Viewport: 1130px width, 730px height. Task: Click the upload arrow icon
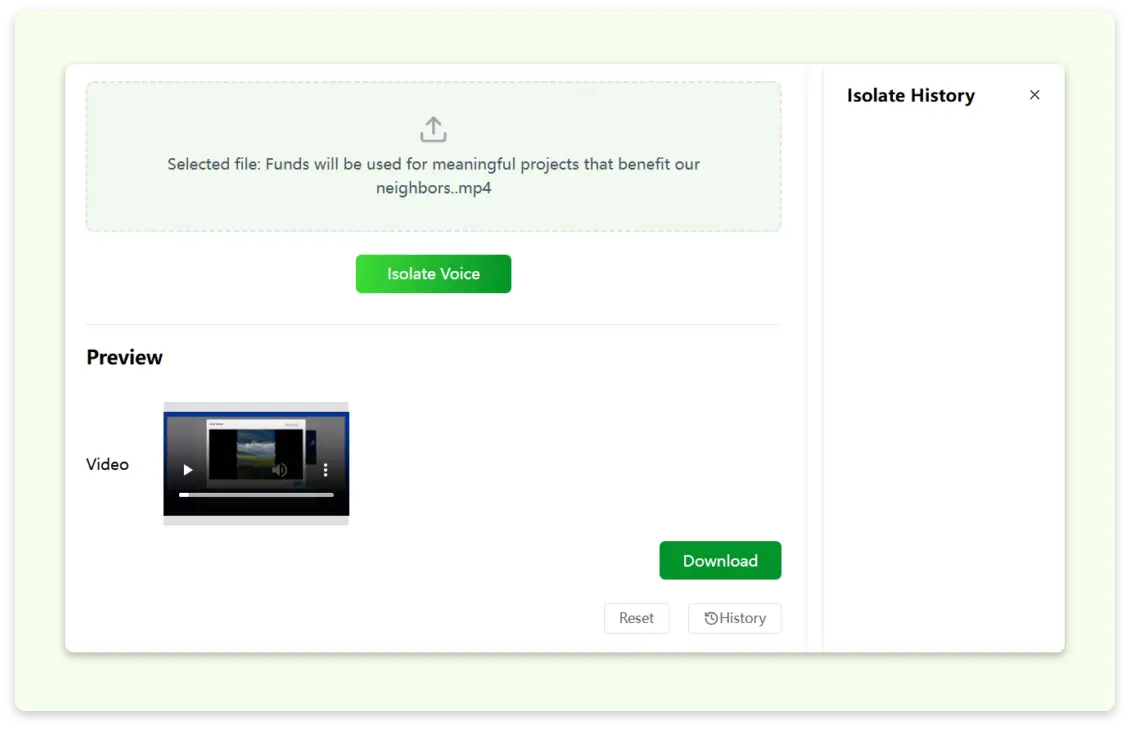(x=433, y=130)
